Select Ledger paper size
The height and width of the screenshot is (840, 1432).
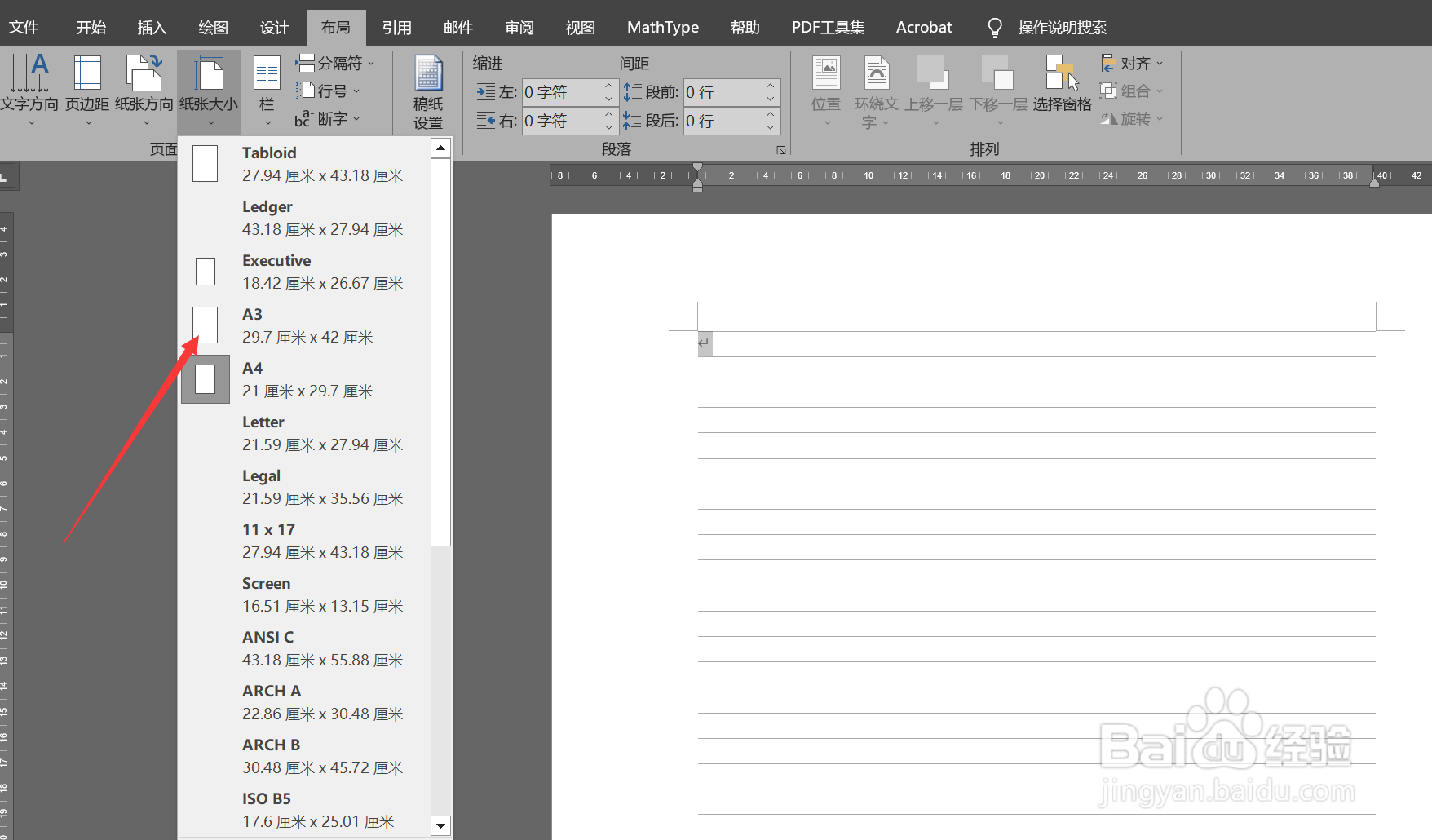304,218
